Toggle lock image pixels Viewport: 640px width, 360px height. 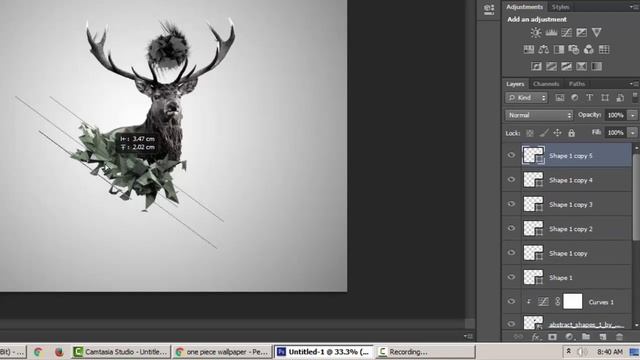[544, 133]
